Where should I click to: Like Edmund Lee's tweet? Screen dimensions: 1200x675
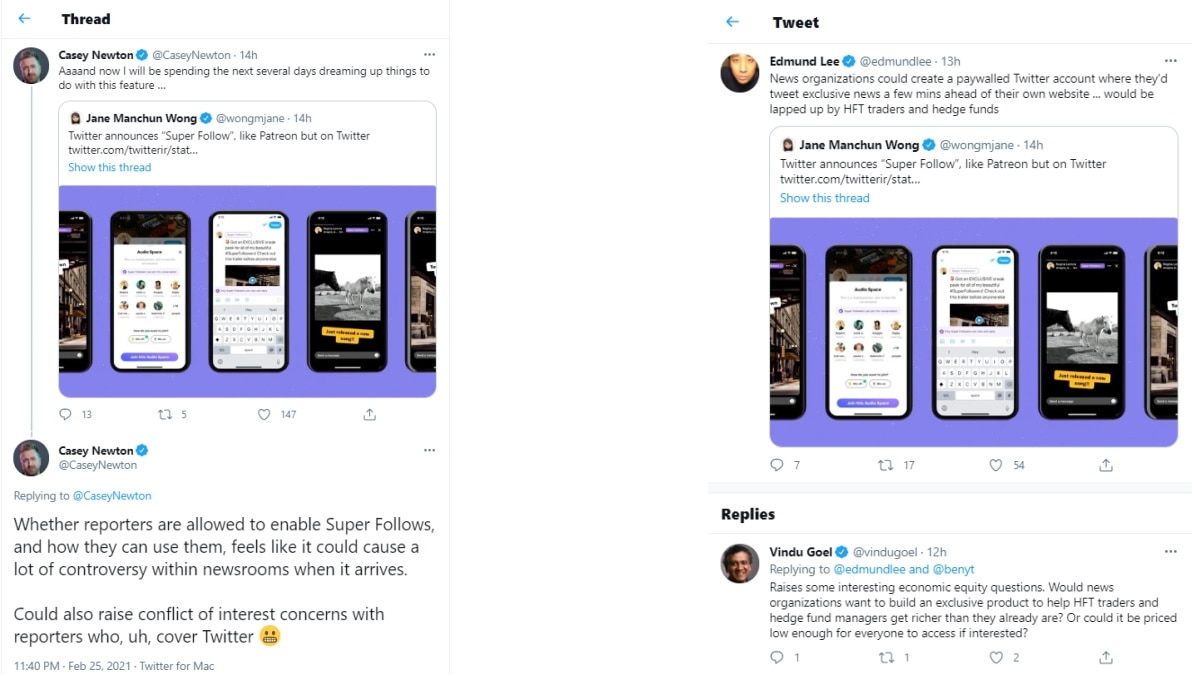995,465
